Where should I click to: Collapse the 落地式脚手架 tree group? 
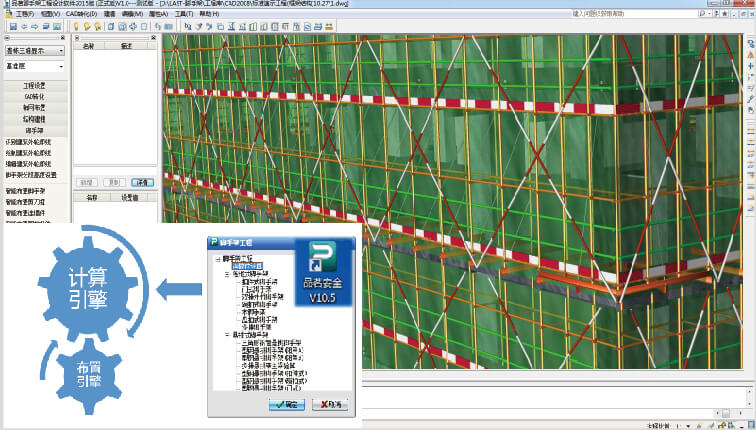[227, 274]
